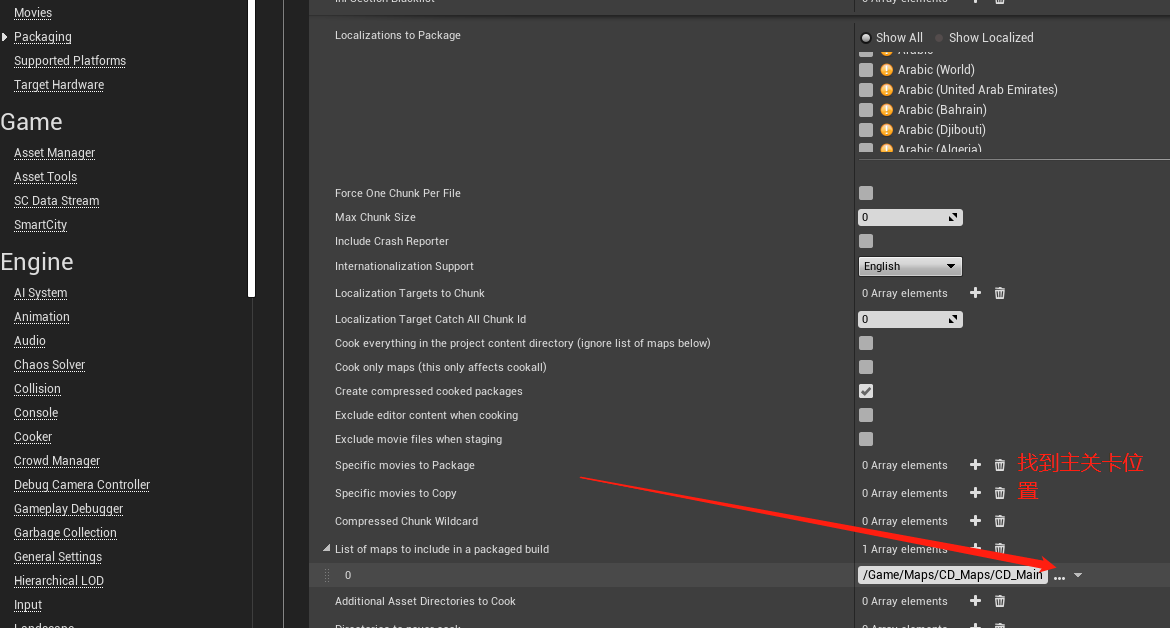This screenshot has height=628, width=1170.
Task: Open Audio settings
Action: pos(30,341)
